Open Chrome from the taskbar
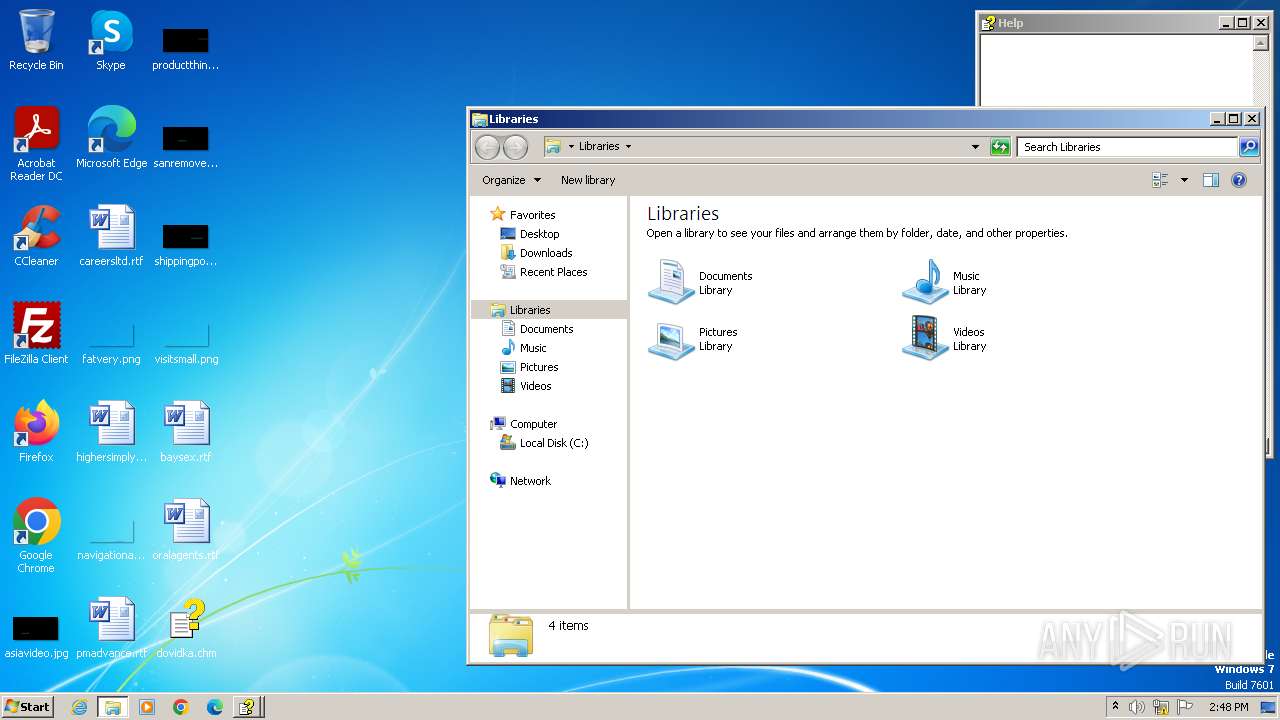The image size is (1280, 720). [181, 707]
